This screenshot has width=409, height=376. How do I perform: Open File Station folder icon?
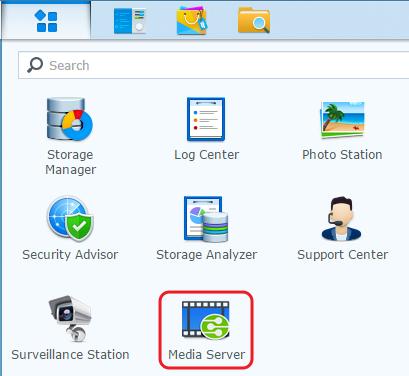(x=254, y=21)
